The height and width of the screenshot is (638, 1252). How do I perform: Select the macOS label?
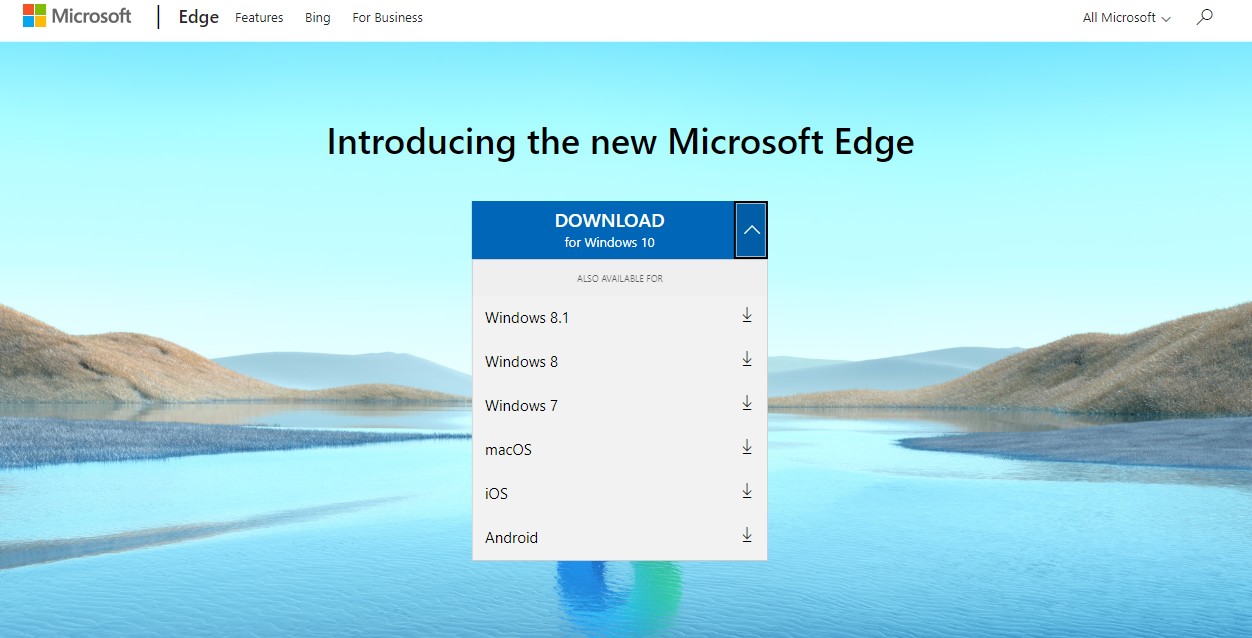[x=508, y=450]
